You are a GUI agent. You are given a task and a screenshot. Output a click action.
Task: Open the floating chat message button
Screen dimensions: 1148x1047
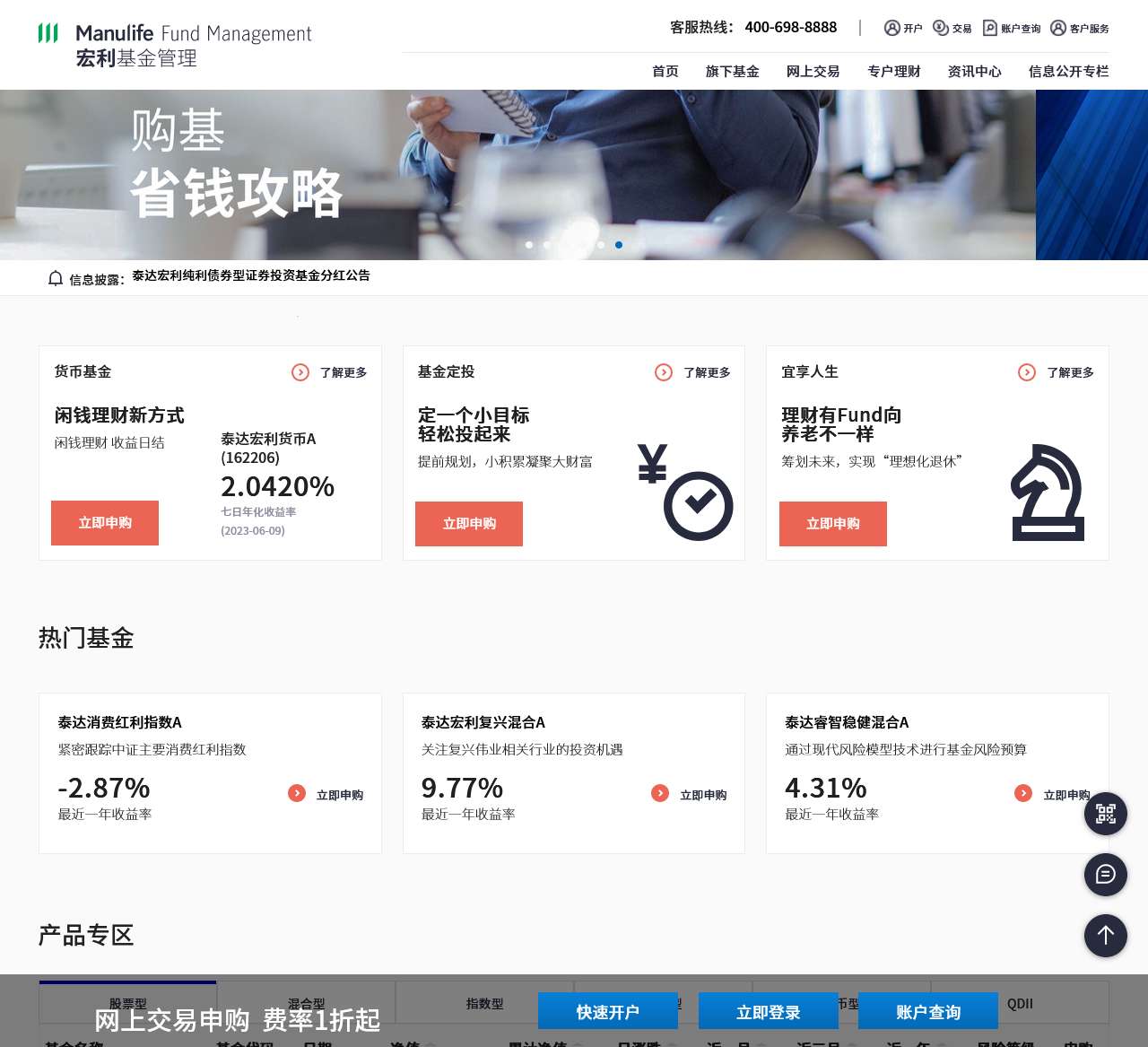coord(1106,875)
